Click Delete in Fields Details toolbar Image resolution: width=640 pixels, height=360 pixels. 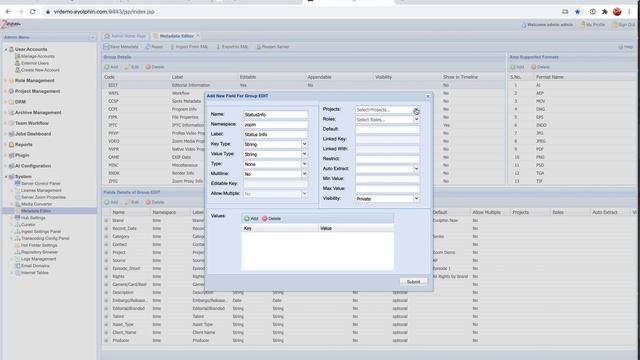click(x=155, y=202)
